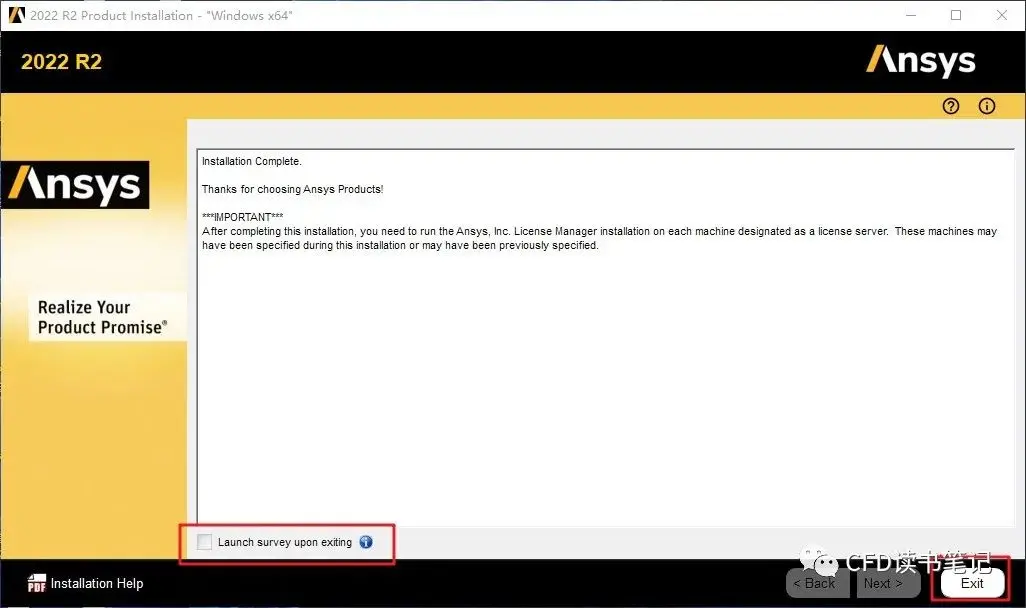Click the 'Launch survey upon exiting' label
The width and height of the screenshot is (1026, 608).
click(x=285, y=542)
